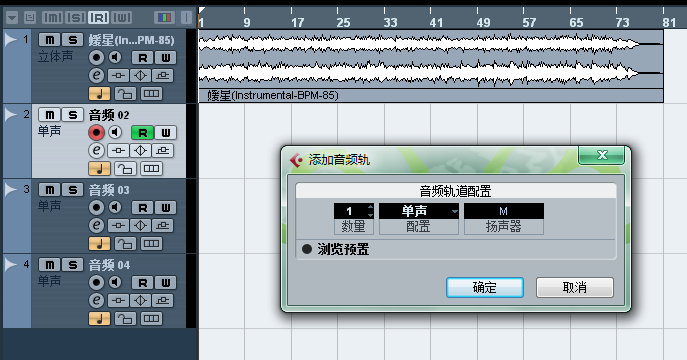Screen dimensions: 687x360
Task: Mute track 音频 02
Action: [x=50, y=115]
